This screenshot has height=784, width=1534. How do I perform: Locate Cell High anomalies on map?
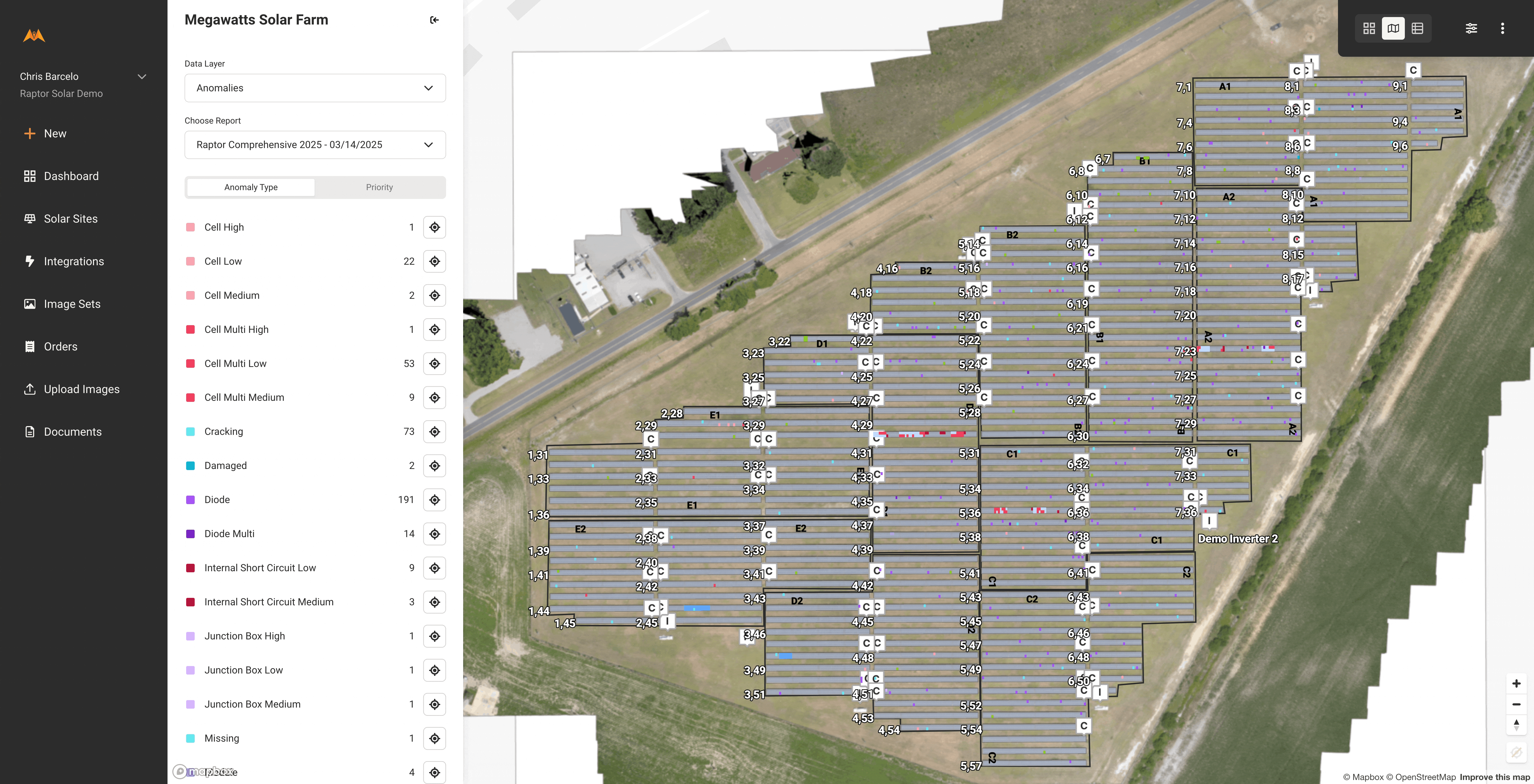434,227
